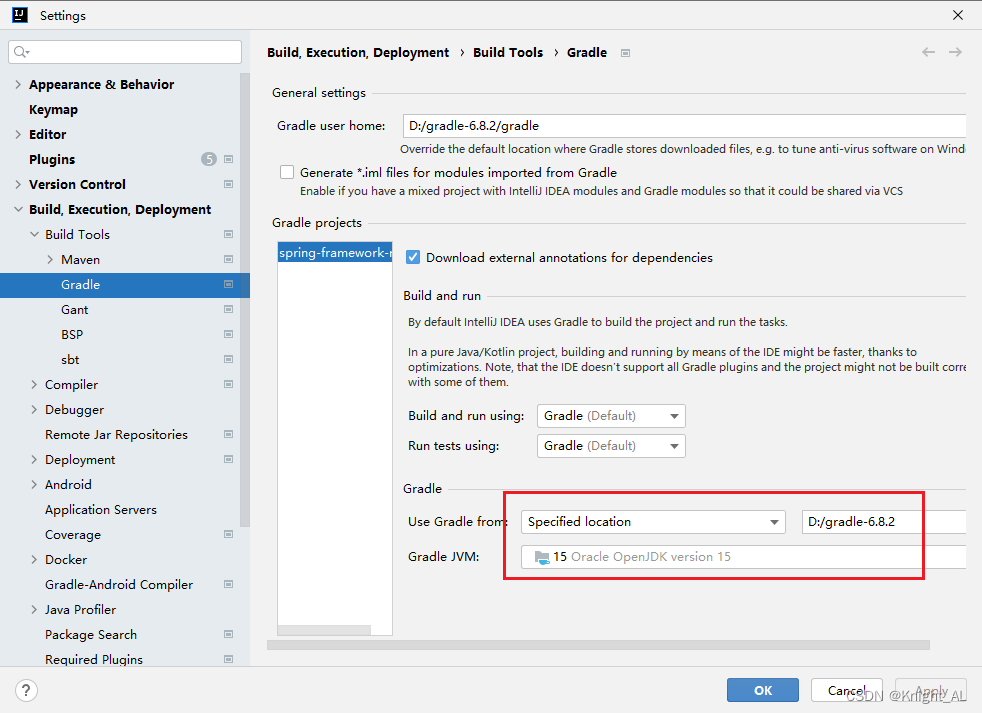The height and width of the screenshot is (713, 982).
Task: Expand the Debugger node
Action: coord(34,410)
